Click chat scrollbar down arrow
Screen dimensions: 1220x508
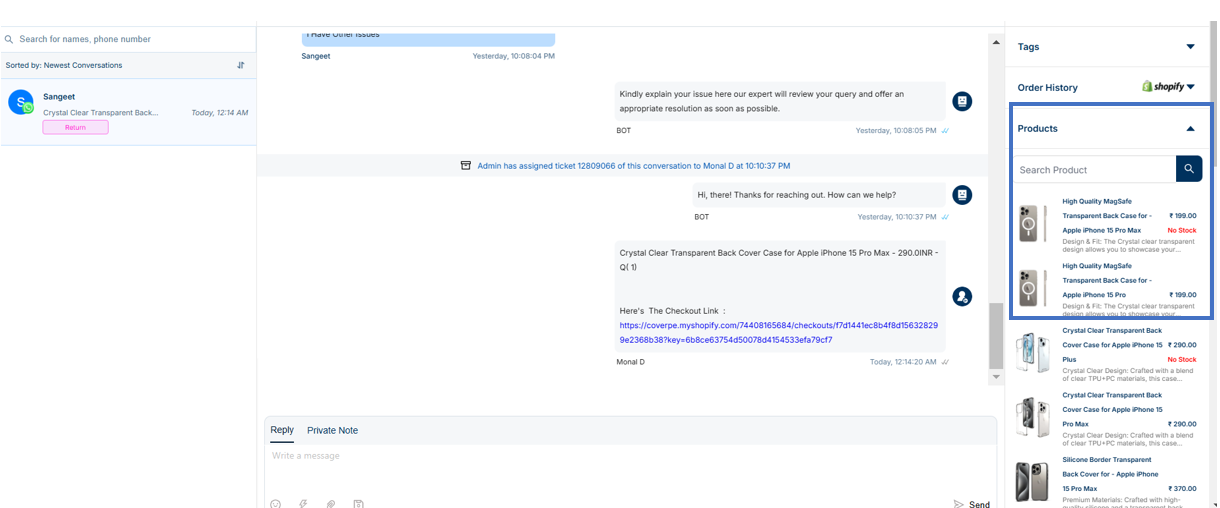[x=995, y=377]
